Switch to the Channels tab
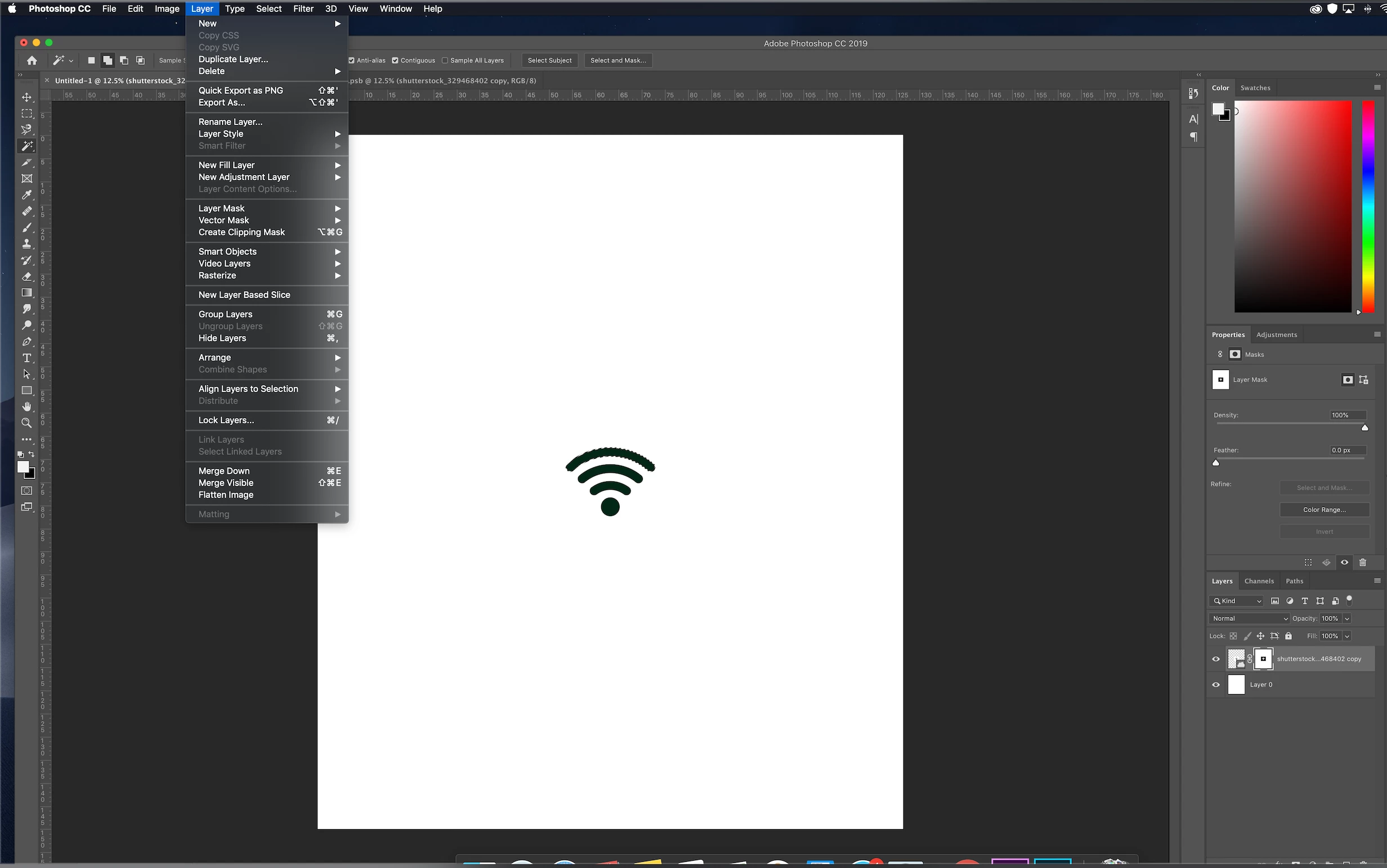1387x868 pixels. pos(1259,581)
